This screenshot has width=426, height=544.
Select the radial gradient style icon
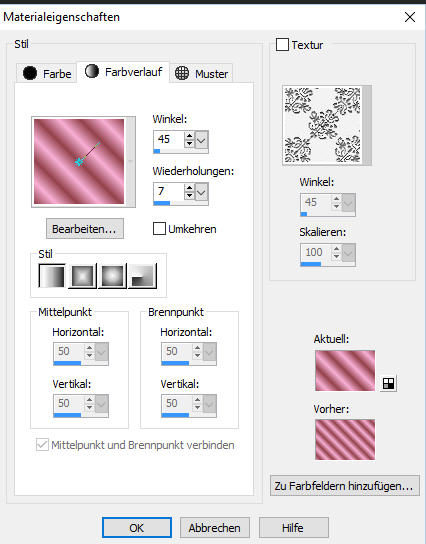coord(142,276)
